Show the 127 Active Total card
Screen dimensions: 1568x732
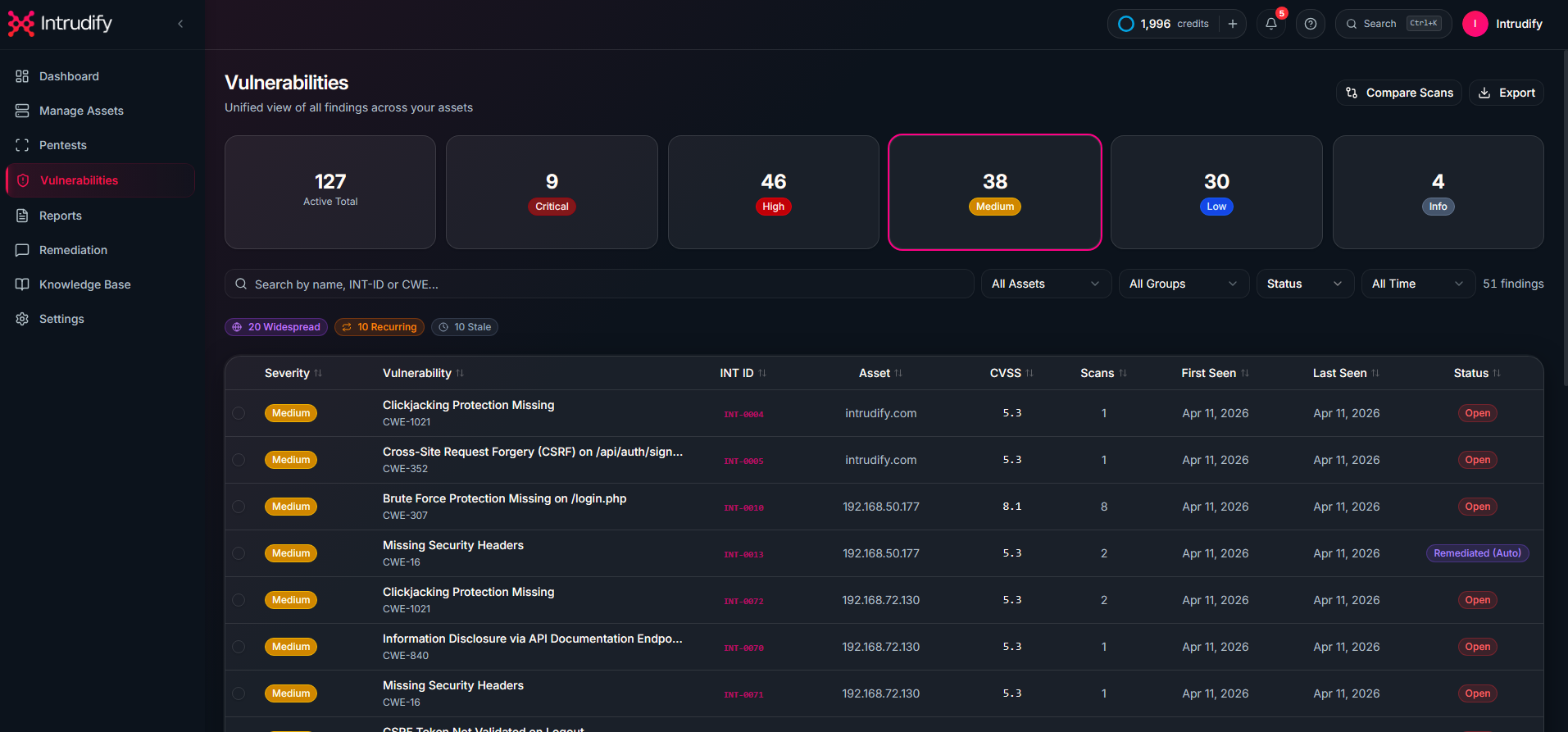[x=330, y=192]
